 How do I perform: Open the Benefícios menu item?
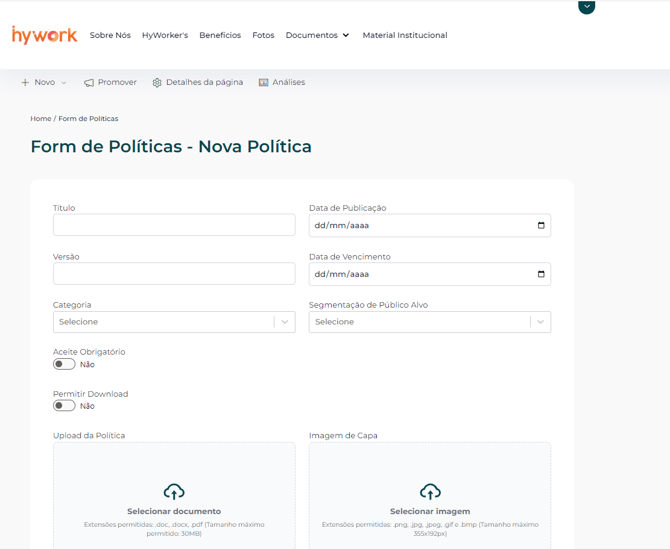coord(220,35)
